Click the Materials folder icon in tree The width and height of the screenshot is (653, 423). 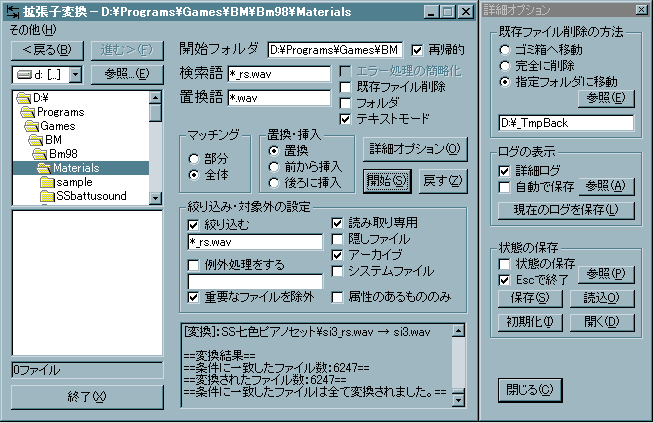coord(44,168)
